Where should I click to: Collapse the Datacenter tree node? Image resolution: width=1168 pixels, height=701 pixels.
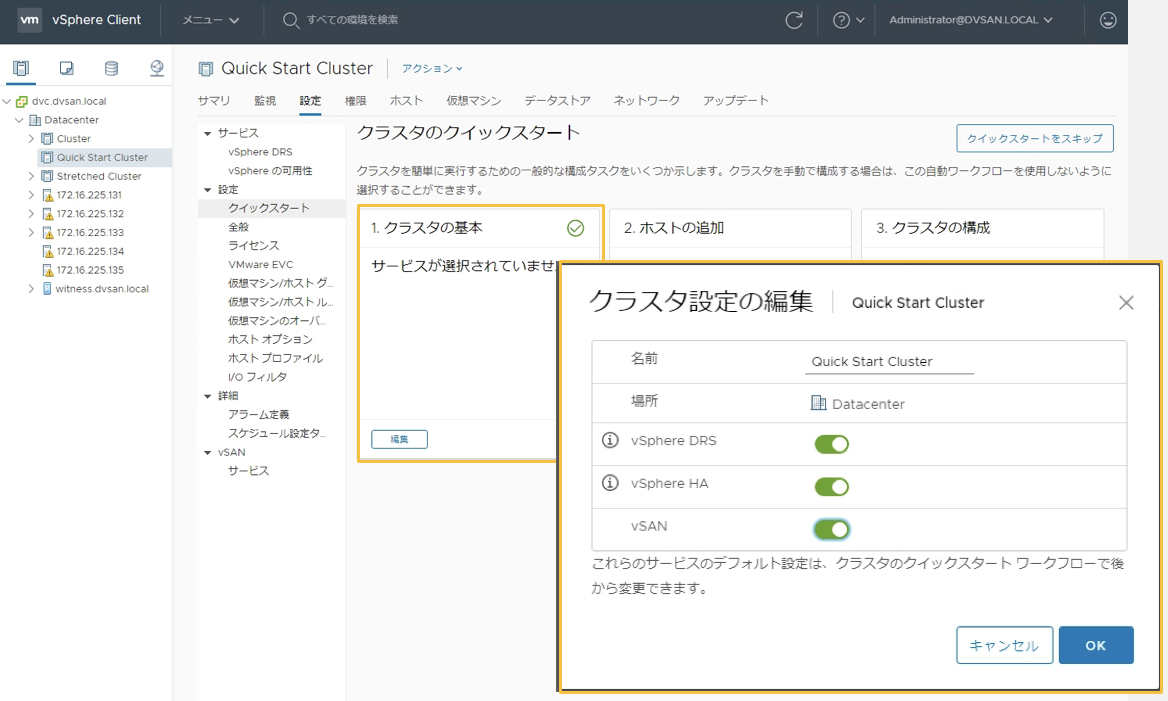pyautogui.click(x=19, y=120)
